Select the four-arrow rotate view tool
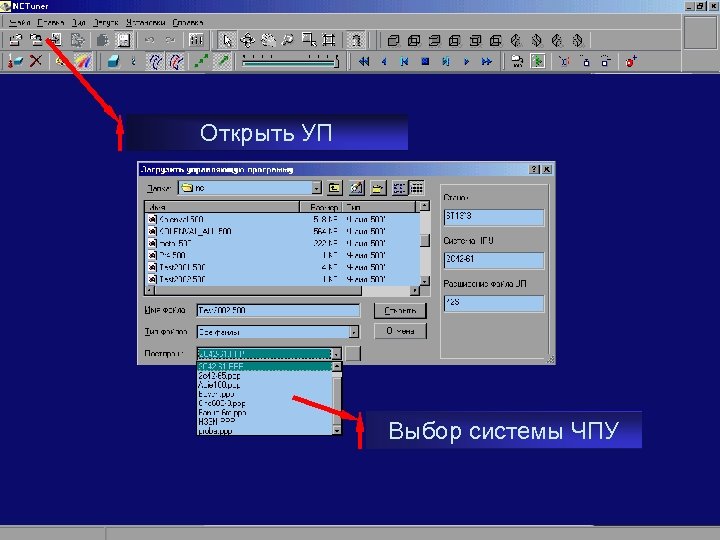This screenshot has width=720, height=540. pyautogui.click(x=247, y=40)
